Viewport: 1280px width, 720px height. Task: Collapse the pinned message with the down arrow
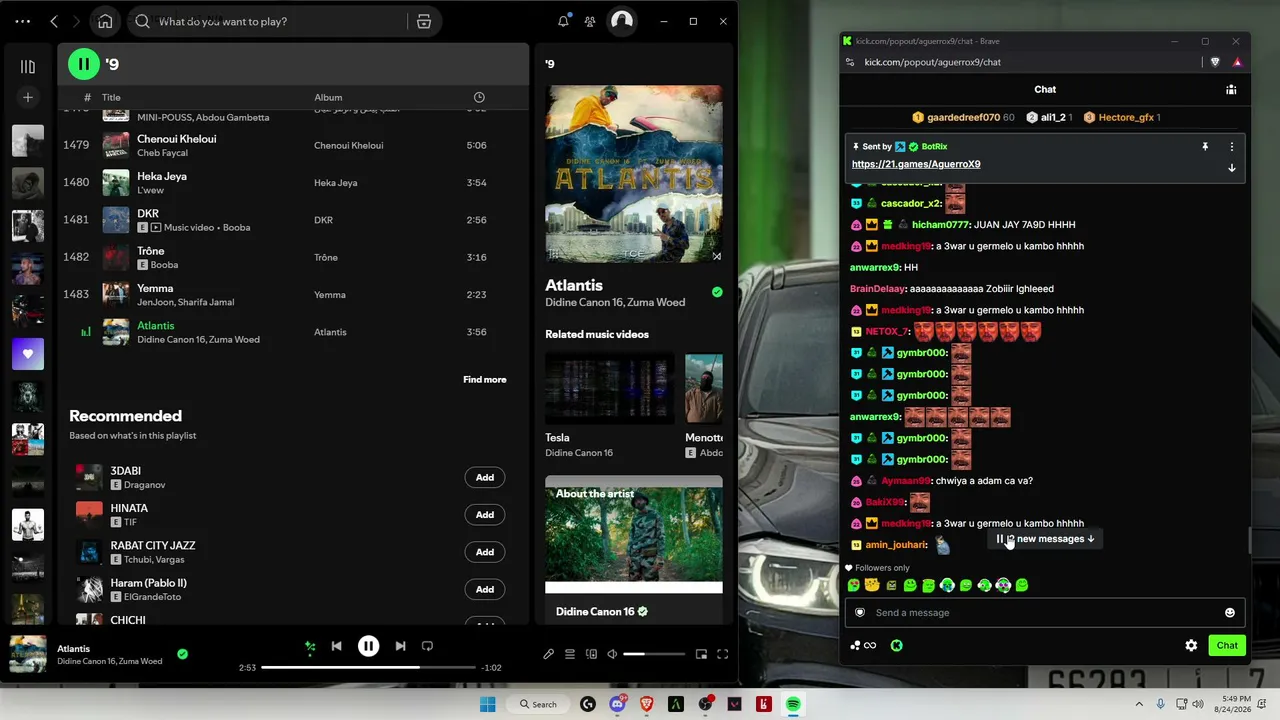coord(1232,168)
